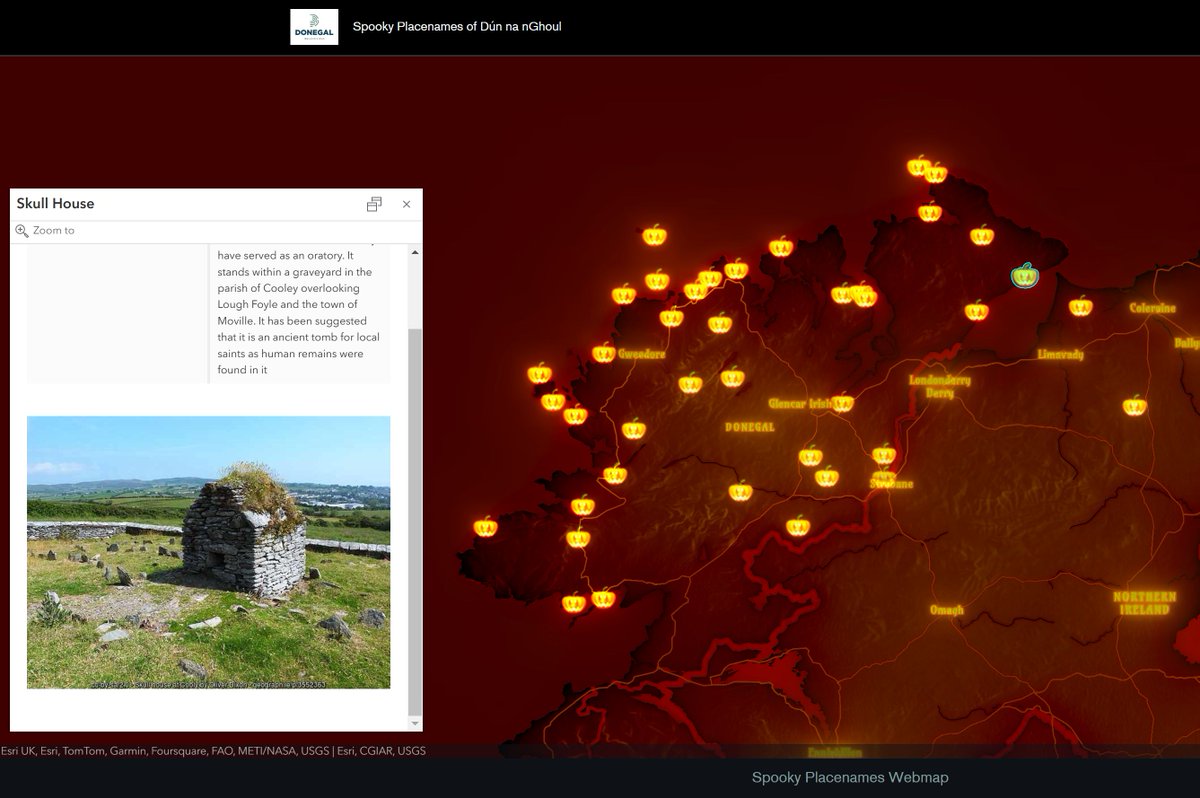Open the Donegal logo in the header
Viewport: 1200px width, 798px height.
pyautogui.click(x=314, y=25)
